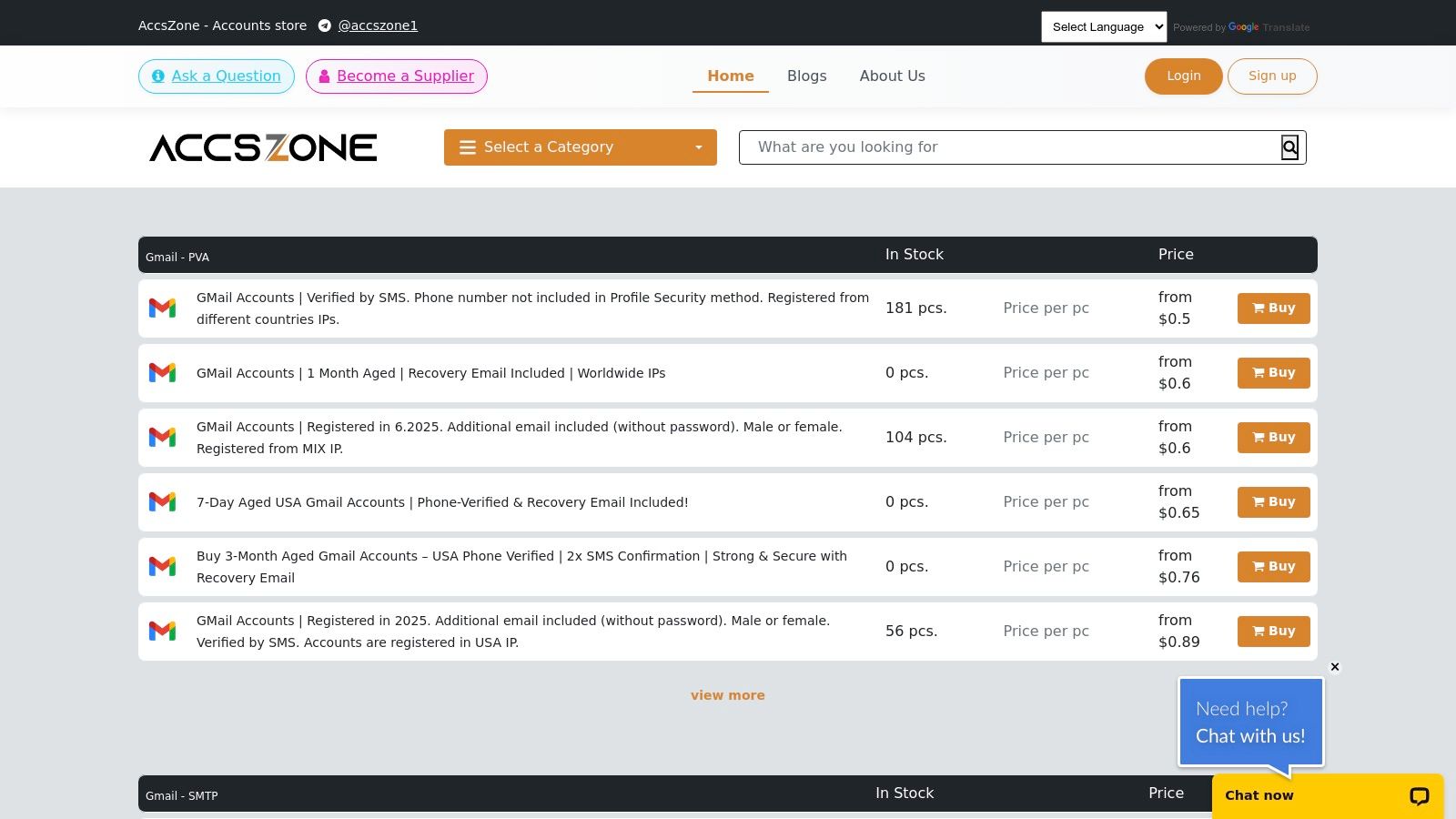
Task: Buy 7-Day Aged USA Gmail accounts
Action: [1274, 502]
